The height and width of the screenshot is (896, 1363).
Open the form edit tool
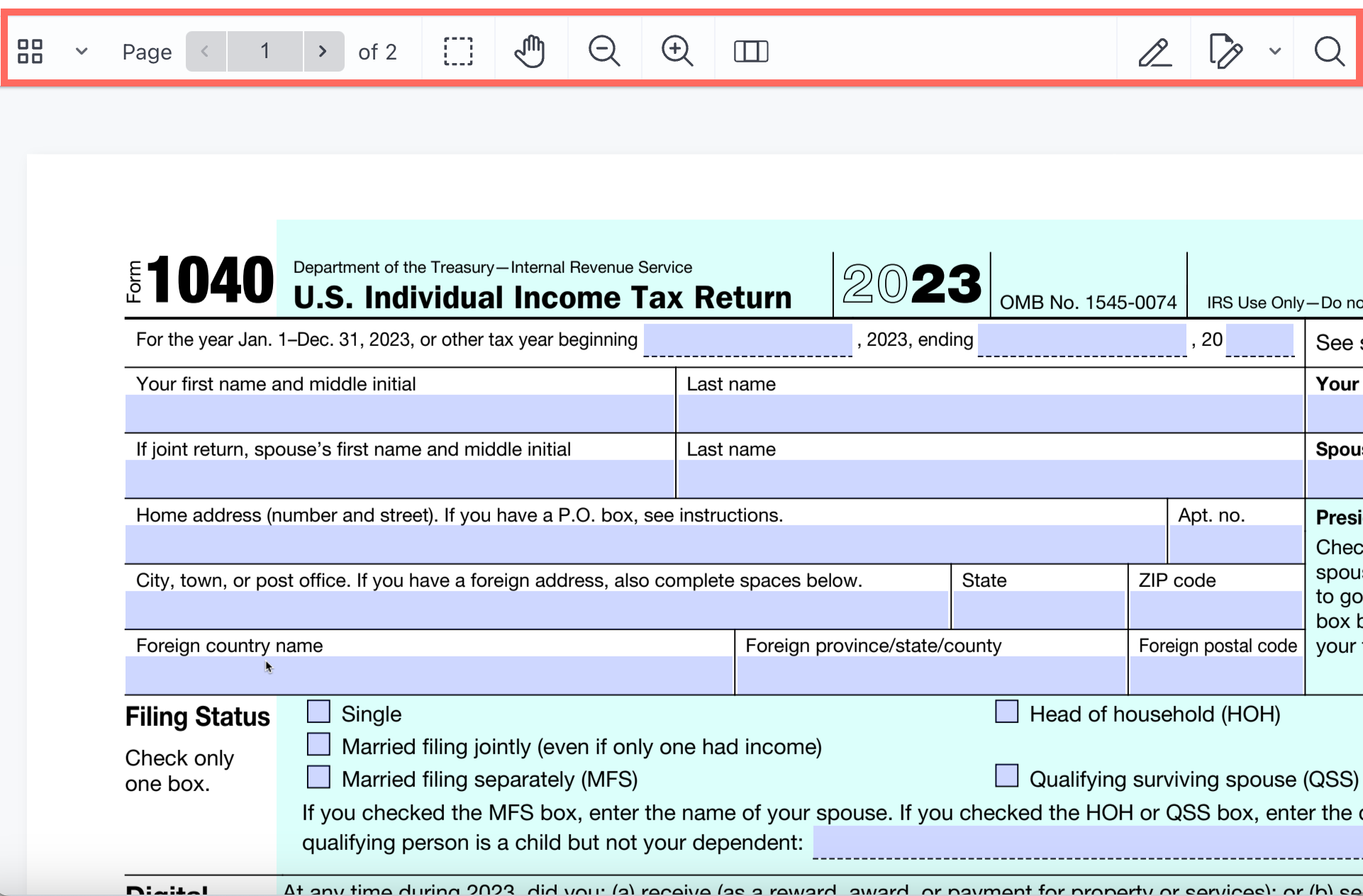1225,51
